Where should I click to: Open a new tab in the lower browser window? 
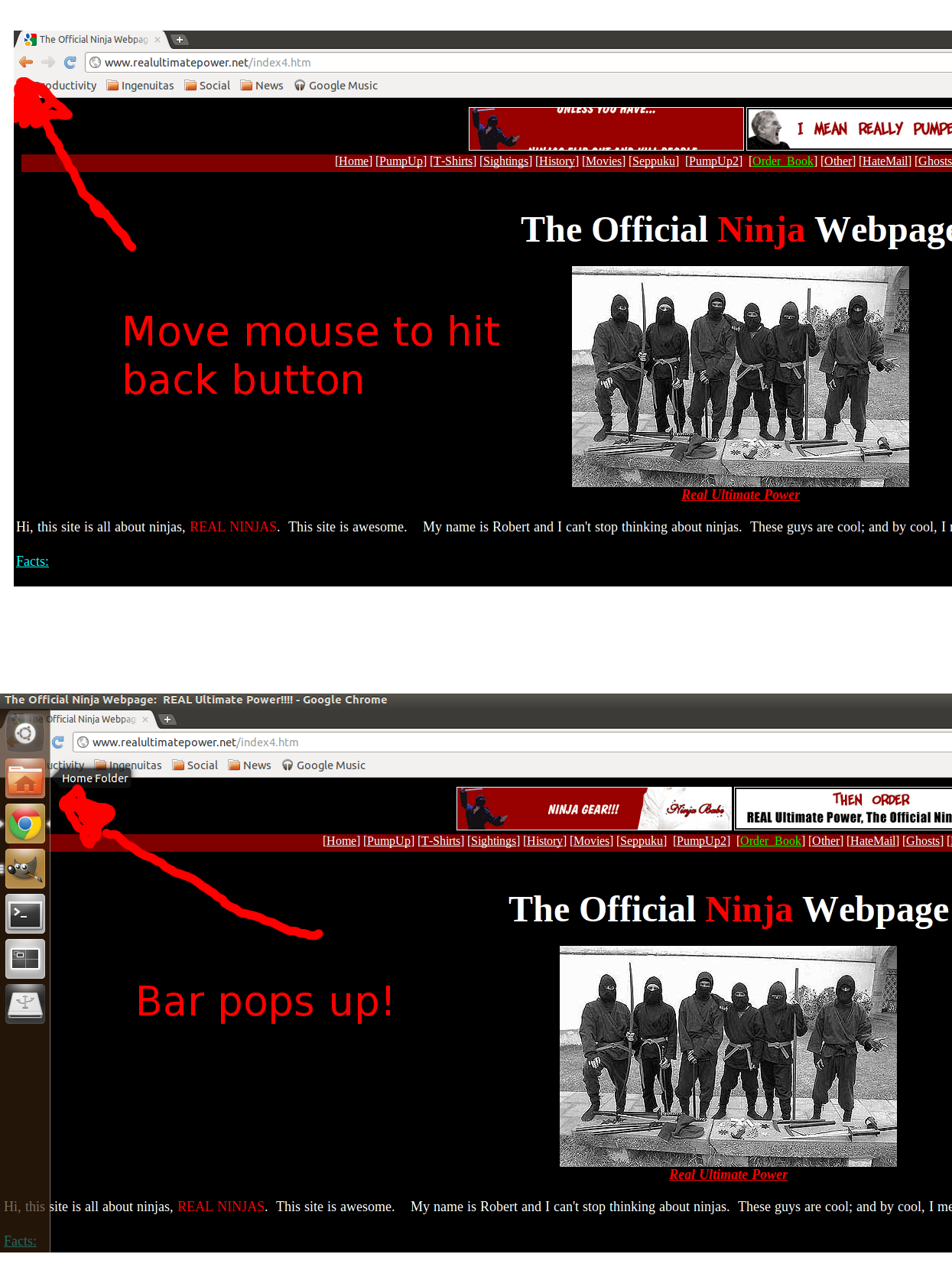167,720
